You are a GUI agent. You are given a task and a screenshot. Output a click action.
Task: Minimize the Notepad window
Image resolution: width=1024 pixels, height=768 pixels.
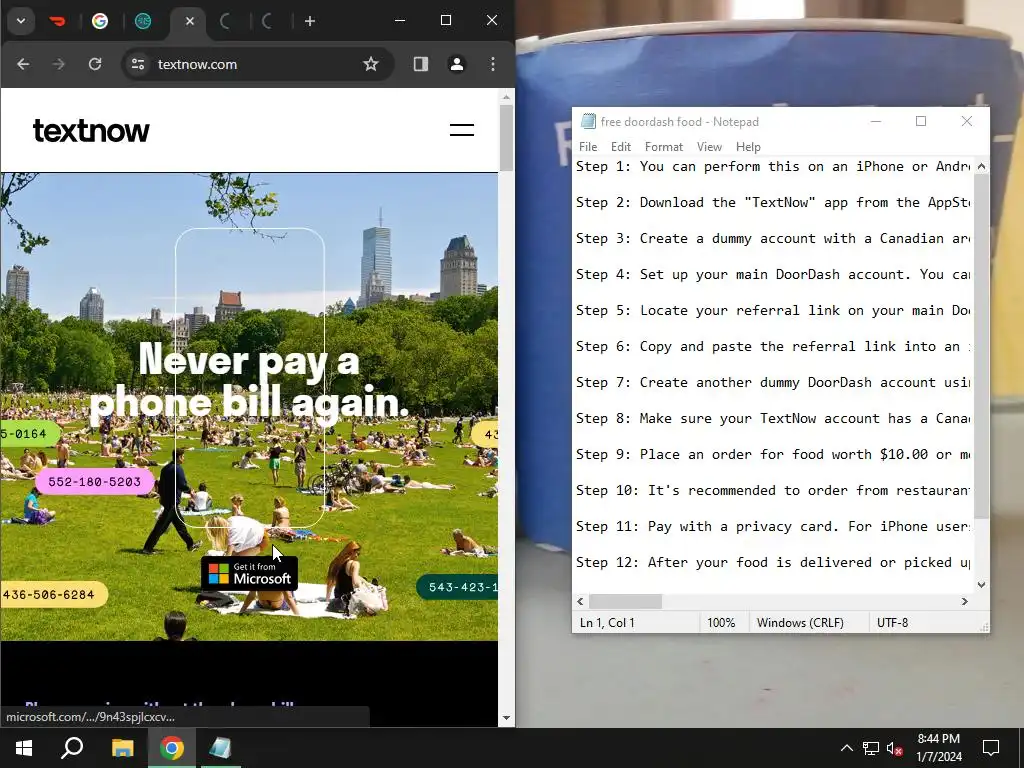(x=876, y=121)
